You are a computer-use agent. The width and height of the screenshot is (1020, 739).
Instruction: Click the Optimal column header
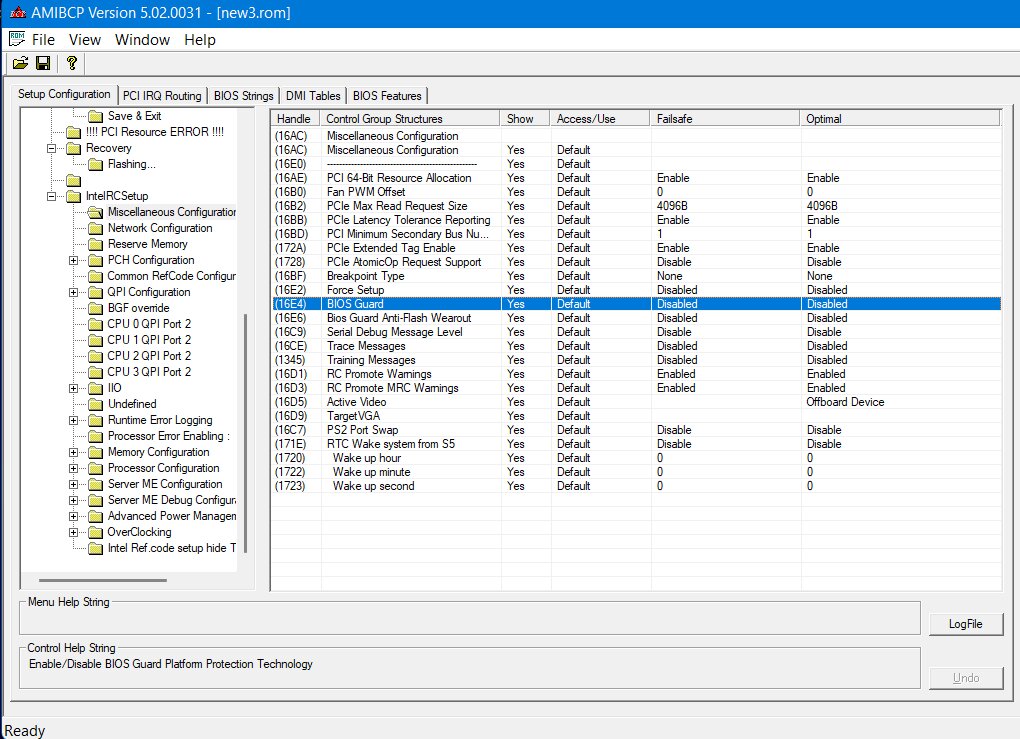900,118
